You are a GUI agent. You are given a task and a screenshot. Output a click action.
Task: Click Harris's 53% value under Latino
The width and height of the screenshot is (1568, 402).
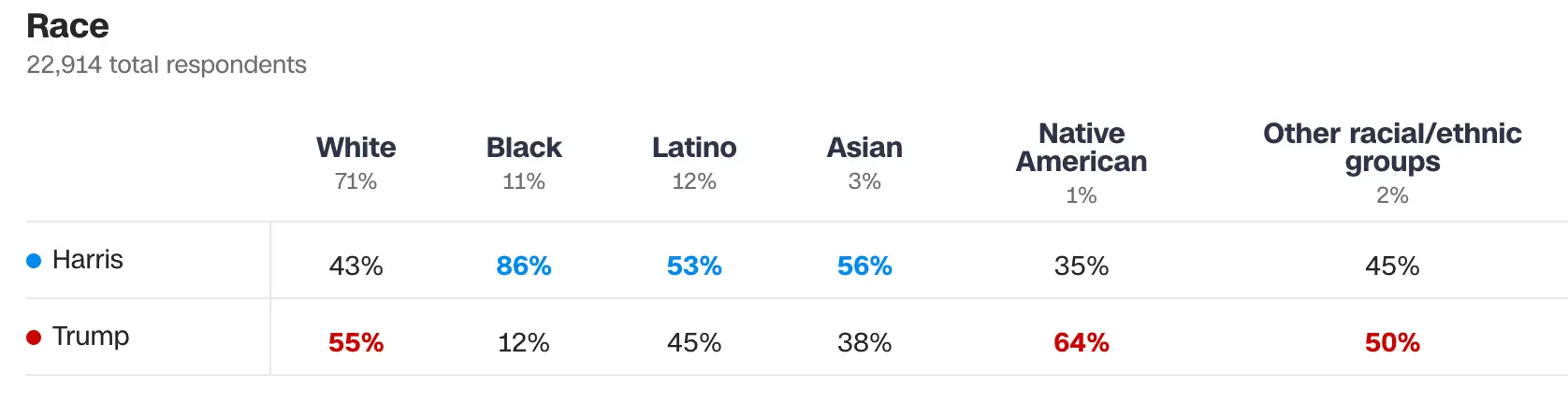tap(694, 266)
